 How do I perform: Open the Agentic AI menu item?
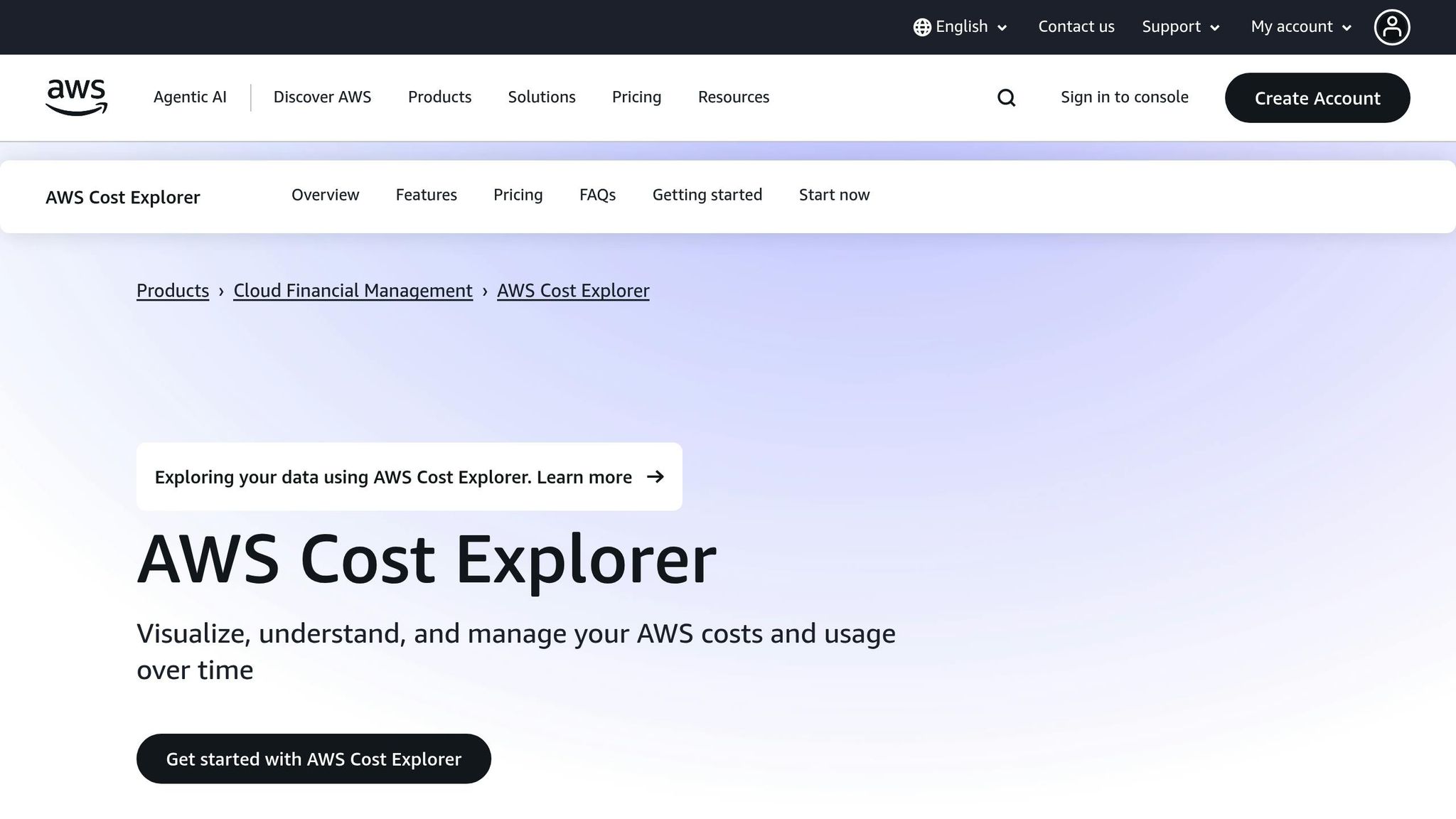(x=189, y=97)
